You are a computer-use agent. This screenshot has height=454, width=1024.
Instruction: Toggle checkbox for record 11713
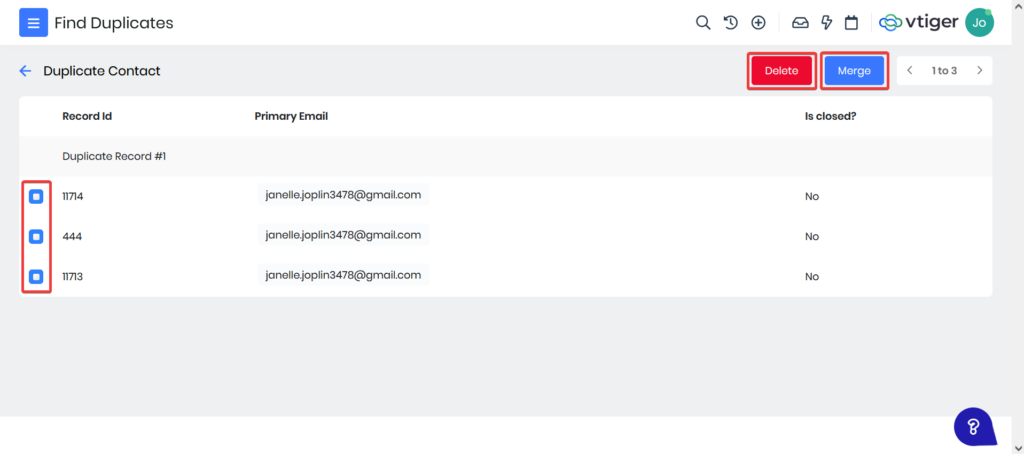(x=36, y=276)
